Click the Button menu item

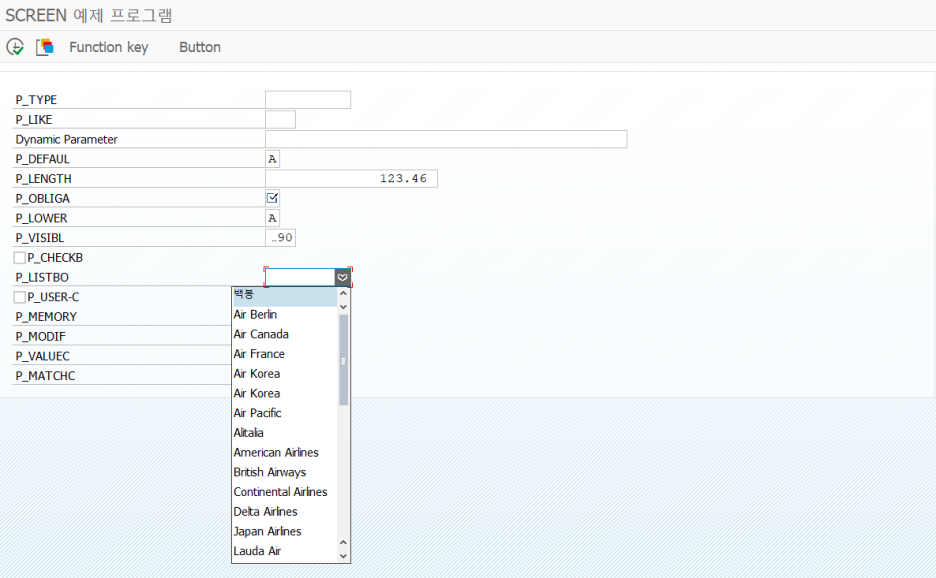pos(199,46)
